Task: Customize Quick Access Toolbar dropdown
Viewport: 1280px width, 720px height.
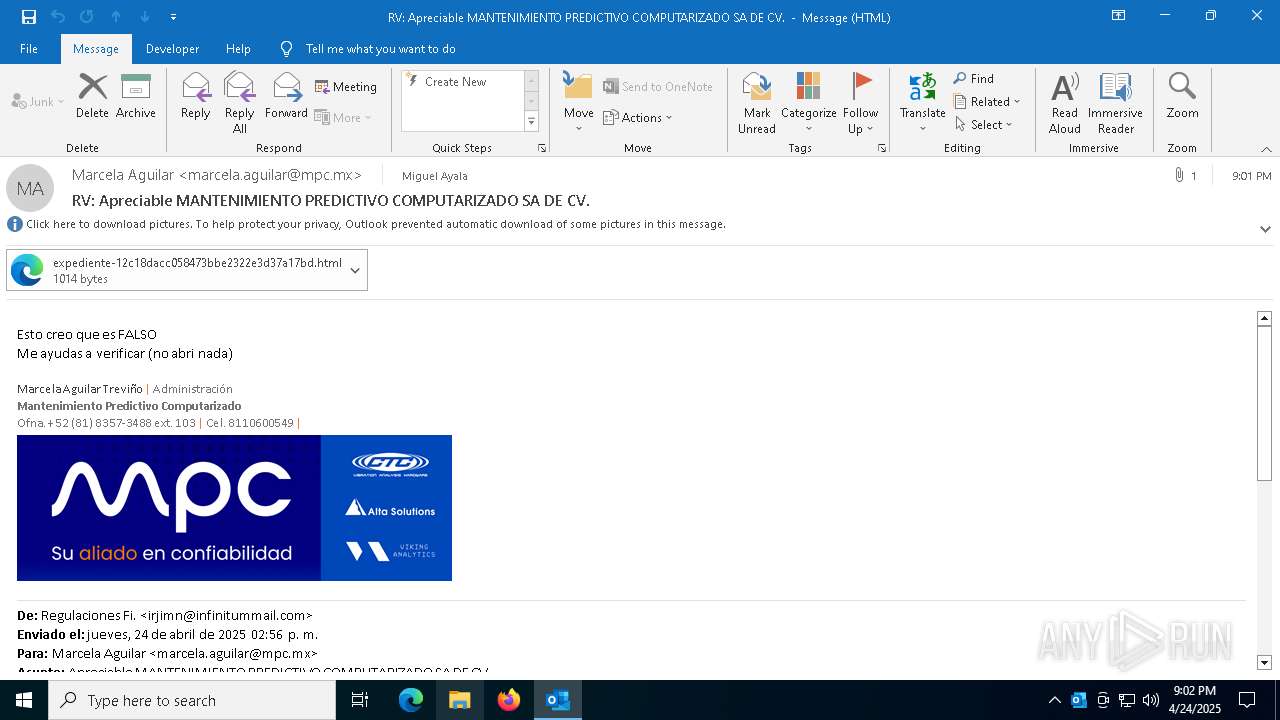Action: pyautogui.click(x=173, y=17)
